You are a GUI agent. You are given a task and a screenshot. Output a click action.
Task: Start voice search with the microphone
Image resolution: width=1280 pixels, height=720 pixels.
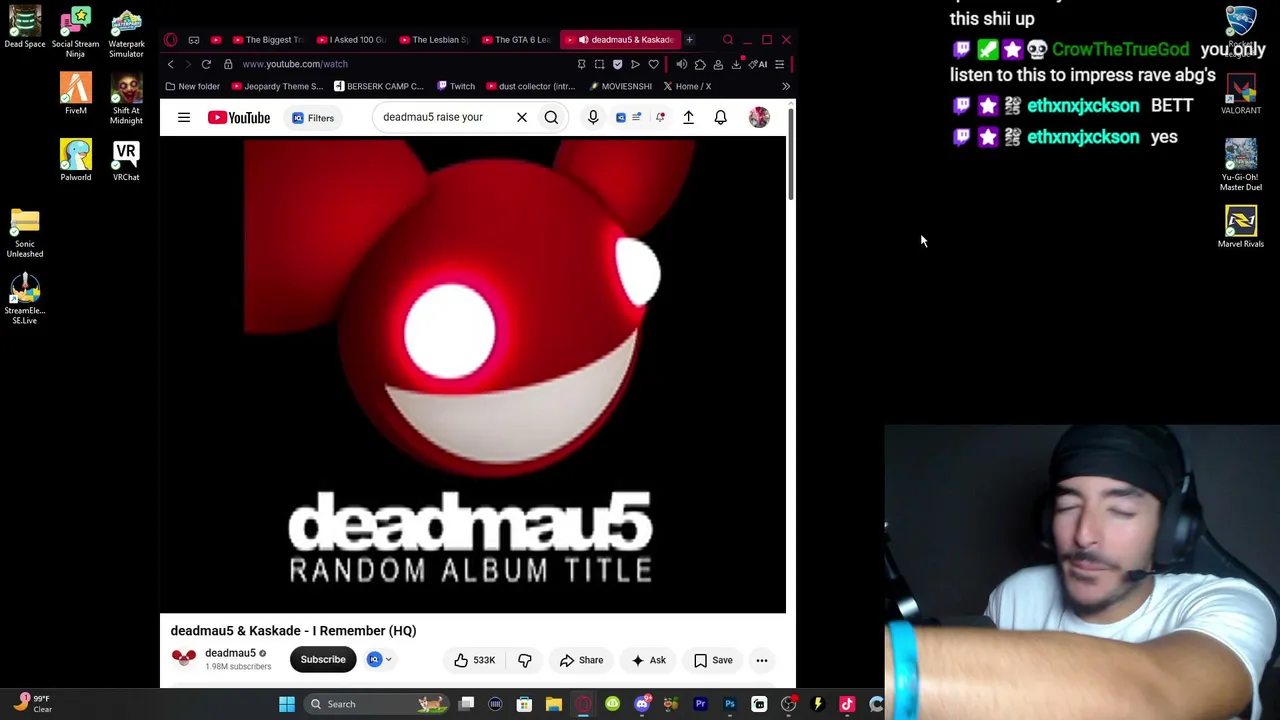point(593,117)
